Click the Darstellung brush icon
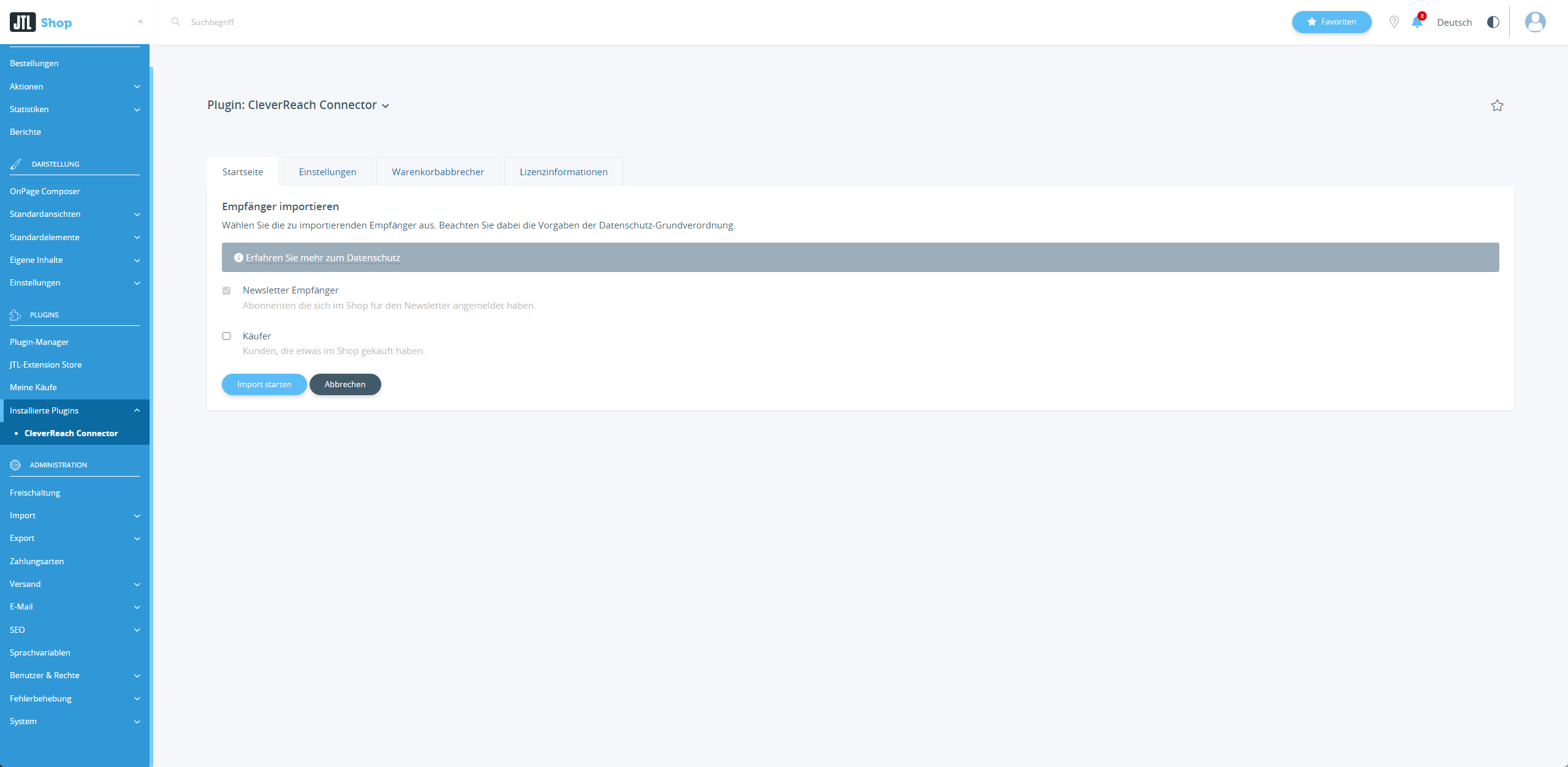 pos(15,164)
